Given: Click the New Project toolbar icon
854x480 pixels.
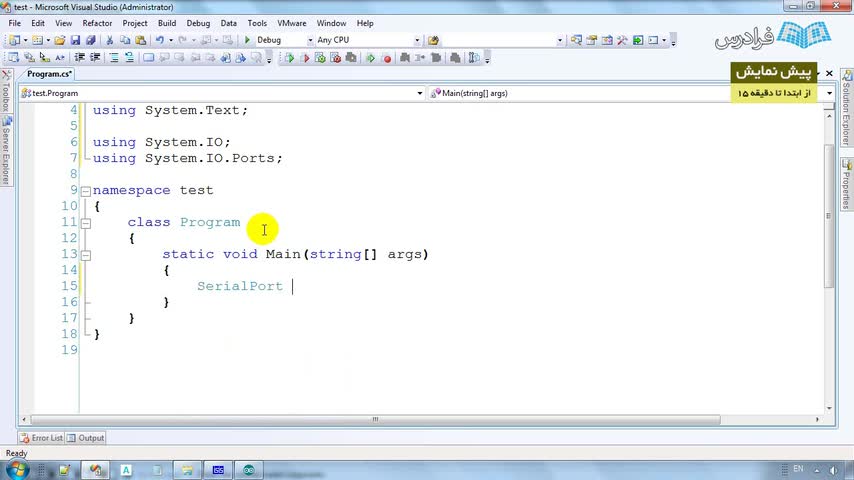Looking at the screenshot, I should click(x=14, y=40).
